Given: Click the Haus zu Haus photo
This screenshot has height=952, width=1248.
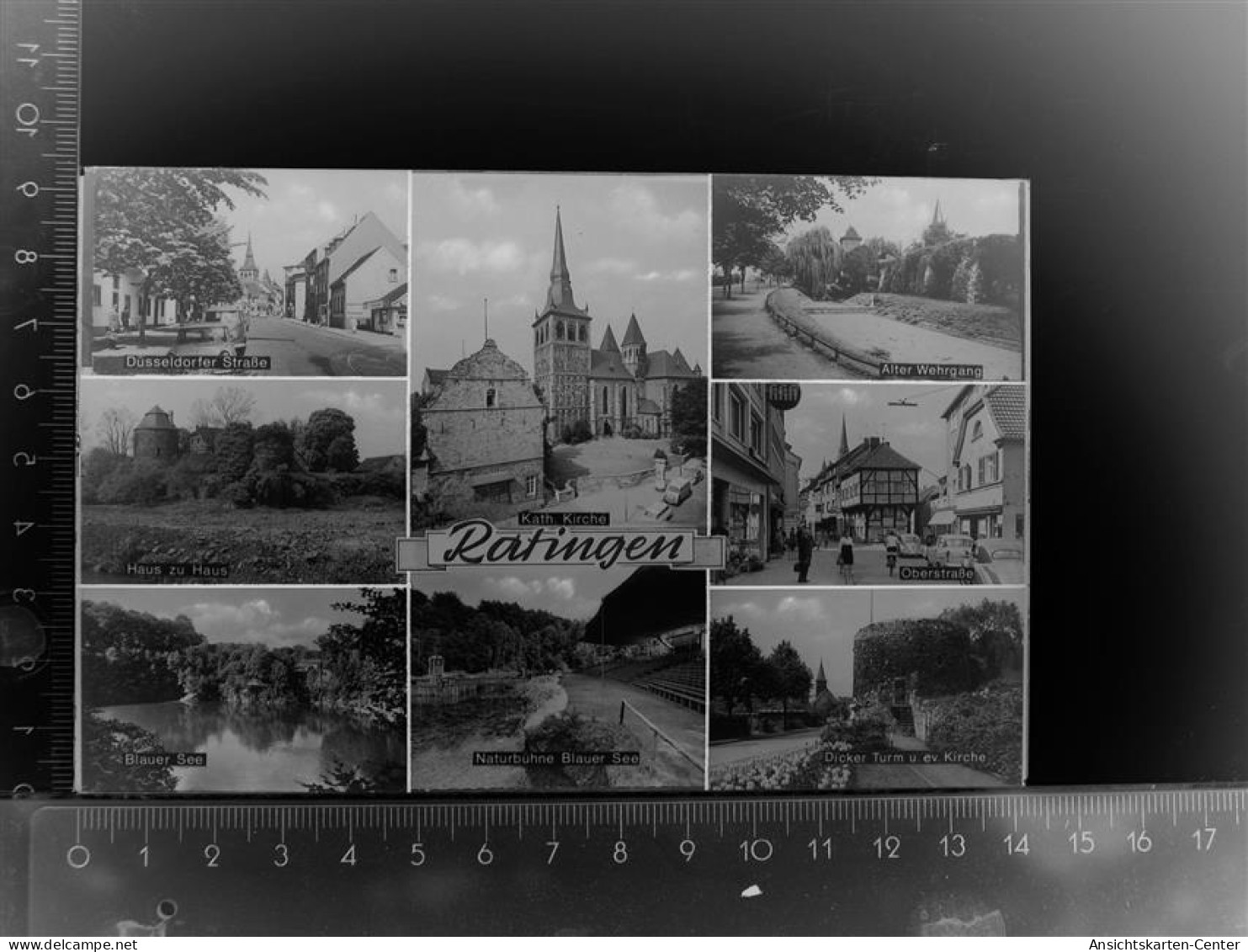Looking at the screenshot, I should 242,480.
